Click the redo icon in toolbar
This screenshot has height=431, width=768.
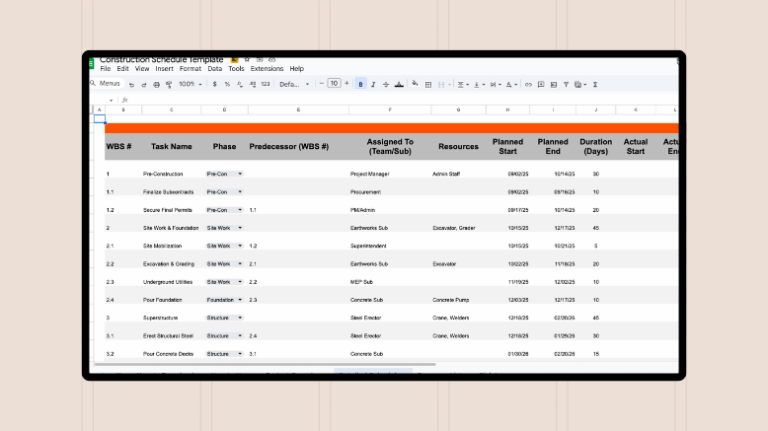[x=144, y=84]
